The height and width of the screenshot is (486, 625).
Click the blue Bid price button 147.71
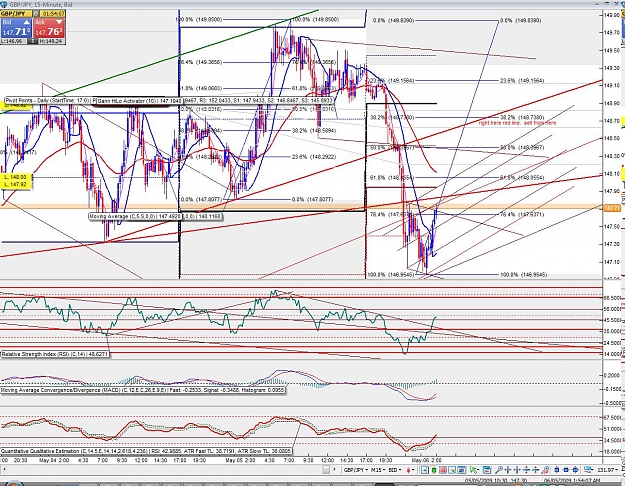pyautogui.click(x=16, y=28)
